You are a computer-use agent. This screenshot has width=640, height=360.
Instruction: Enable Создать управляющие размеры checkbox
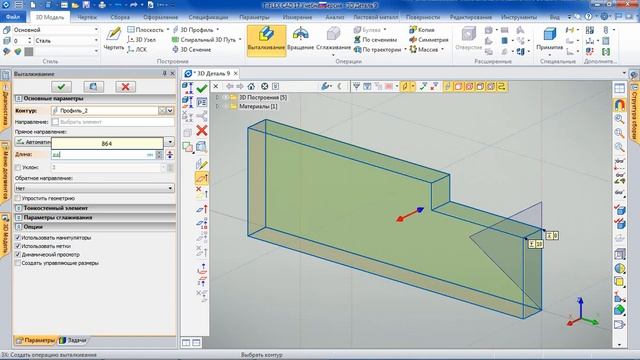click(x=18, y=263)
